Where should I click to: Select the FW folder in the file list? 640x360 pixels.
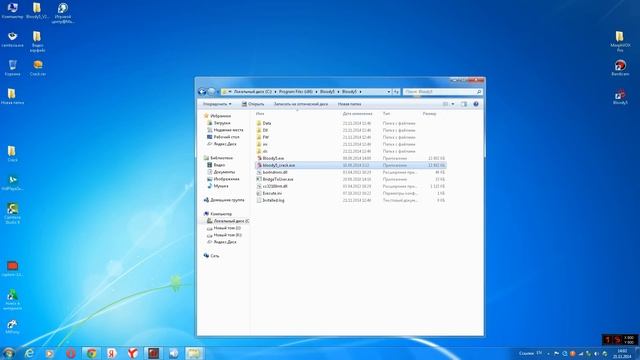[265, 137]
